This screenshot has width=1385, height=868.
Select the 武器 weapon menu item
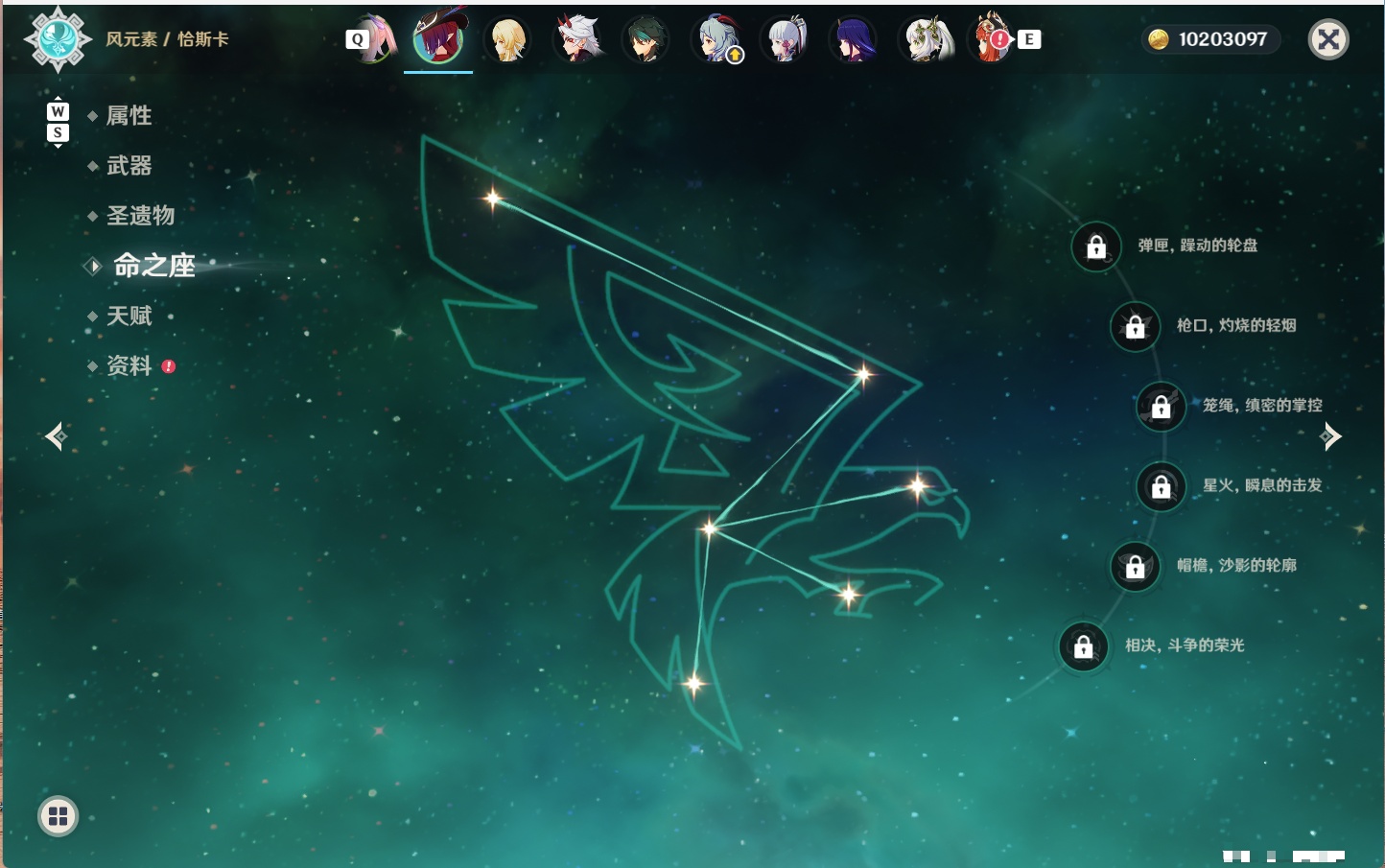click(129, 166)
